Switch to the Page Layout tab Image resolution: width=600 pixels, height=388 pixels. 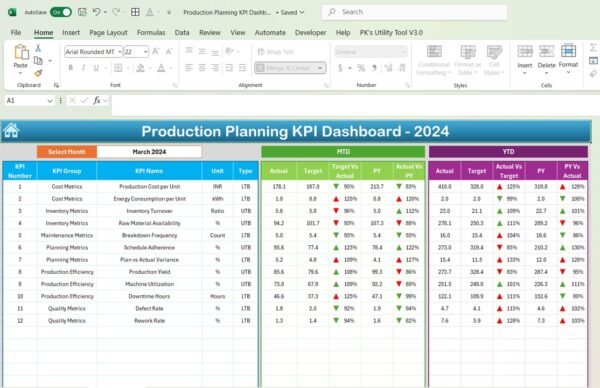[108, 33]
